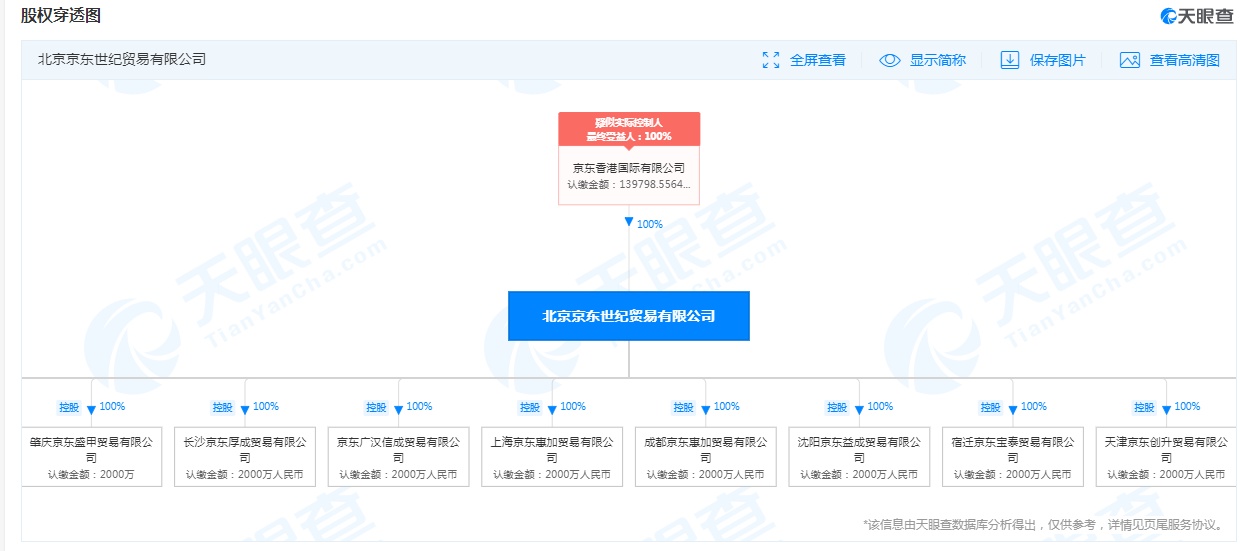This screenshot has width=1241, height=551.
Task: Click the download icon beside 保存图片
Action: (x=1010, y=60)
